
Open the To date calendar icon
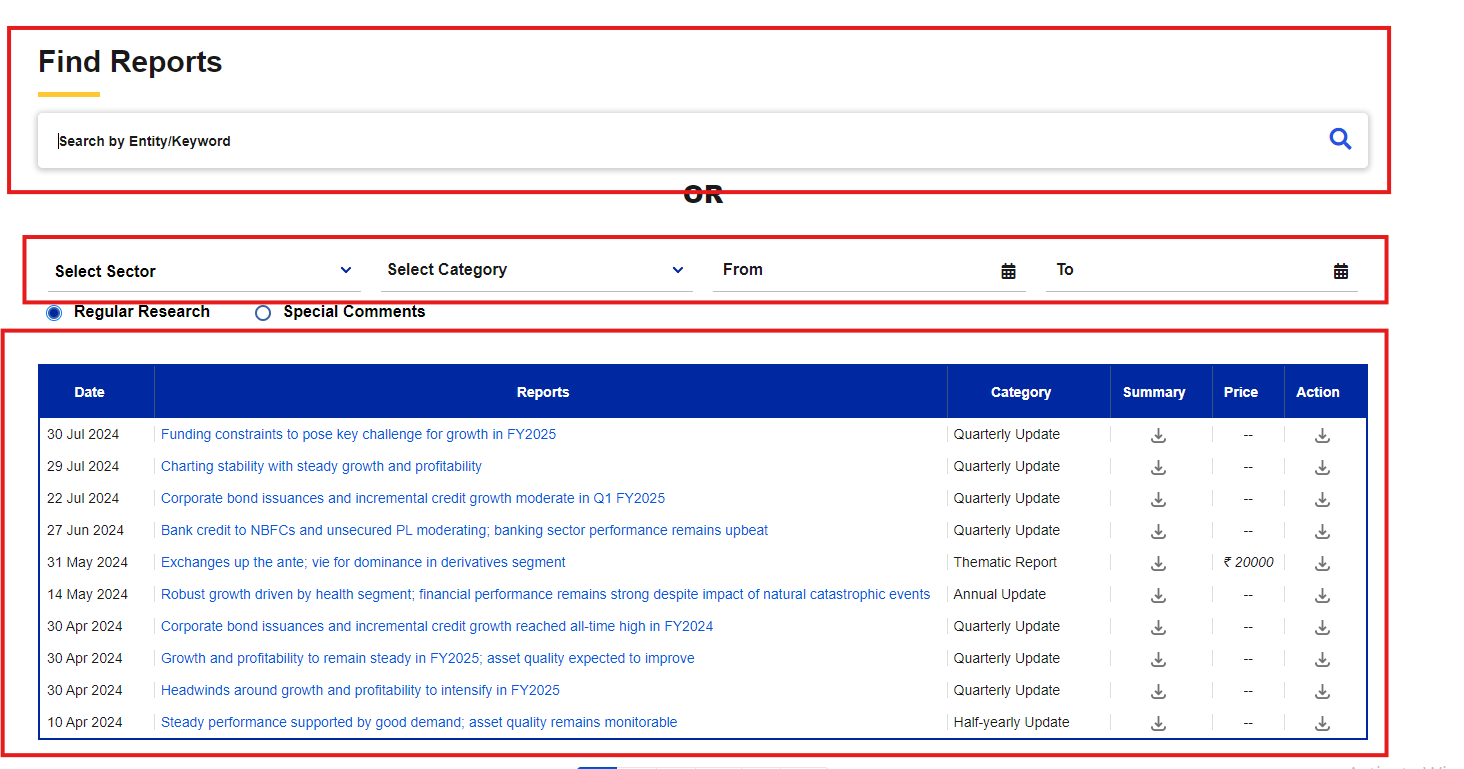(1341, 271)
